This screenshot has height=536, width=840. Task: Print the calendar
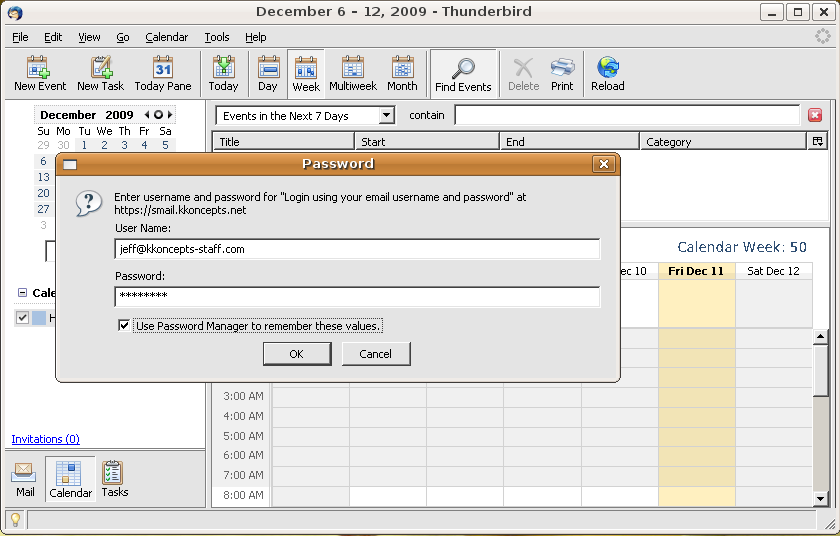(x=562, y=74)
